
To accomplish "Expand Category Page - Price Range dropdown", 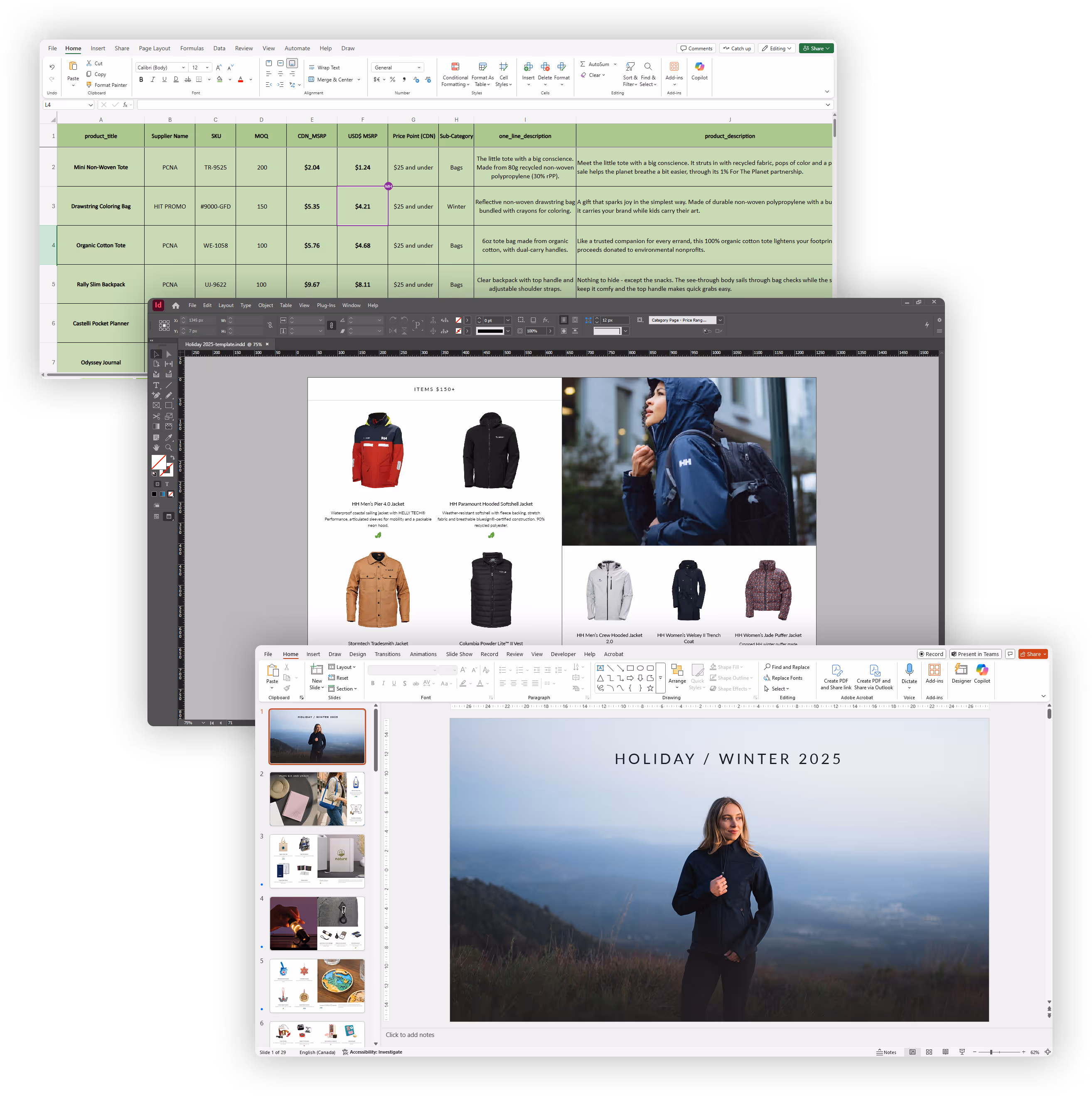I will [x=721, y=320].
